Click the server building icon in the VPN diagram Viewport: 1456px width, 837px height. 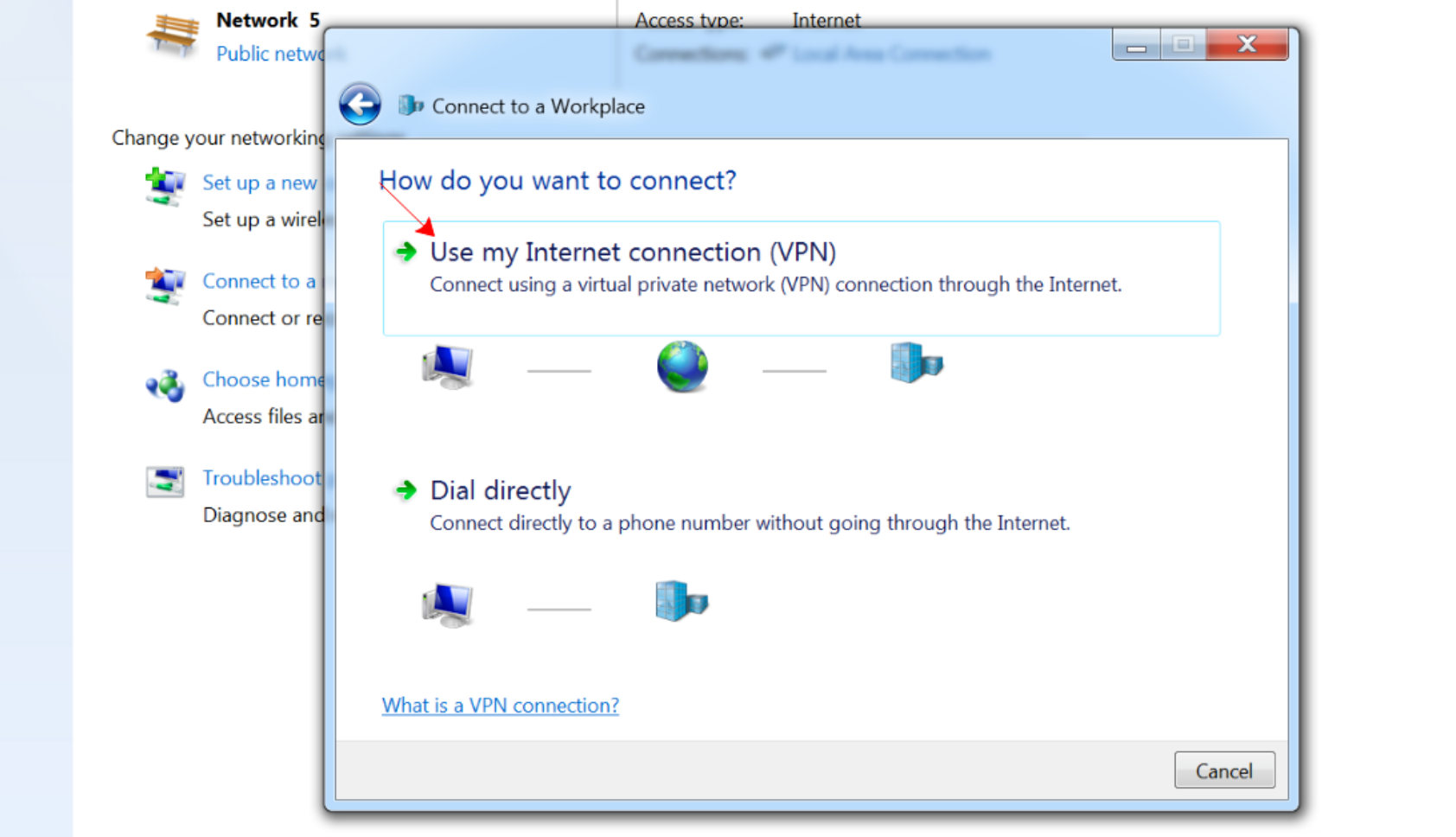916,363
